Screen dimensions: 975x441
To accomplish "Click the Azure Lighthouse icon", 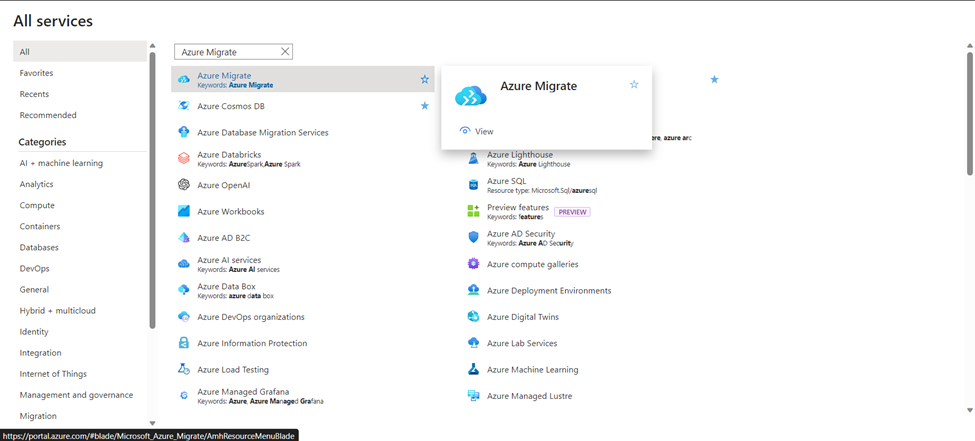I will click(x=473, y=159).
